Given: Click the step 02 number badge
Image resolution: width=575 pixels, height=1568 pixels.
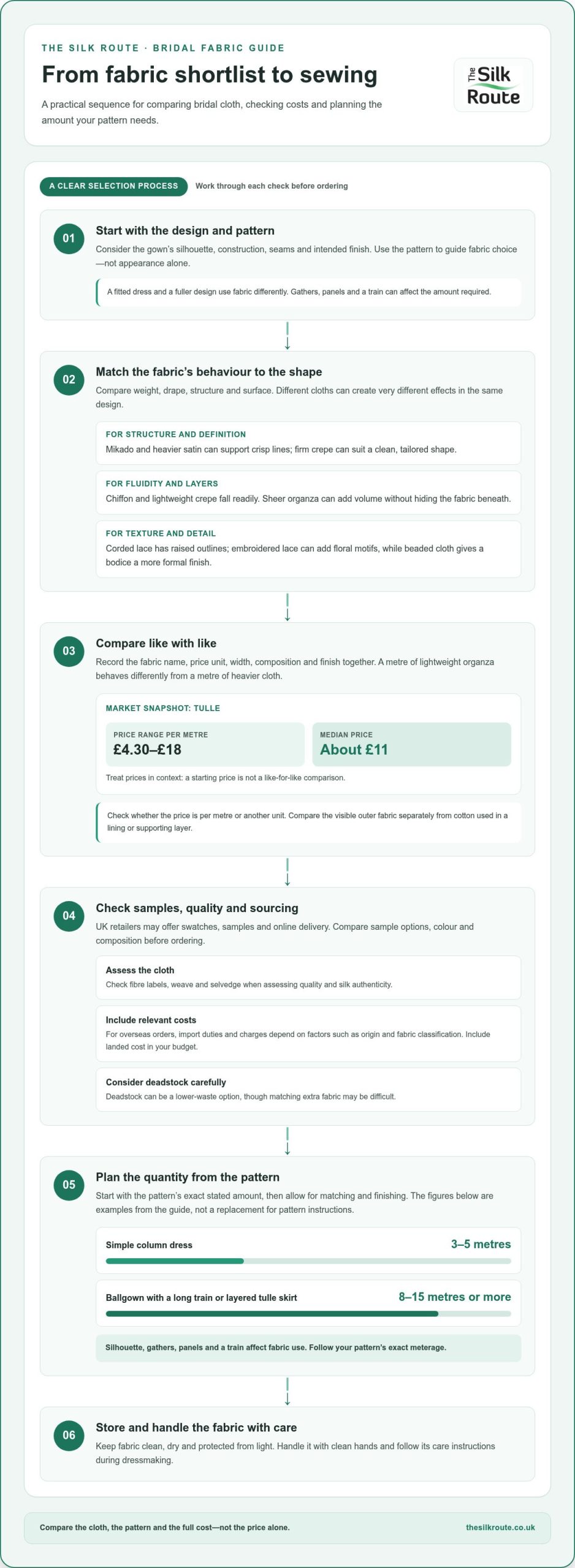Looking at the screenshot, I should click(x=69, y=380).
